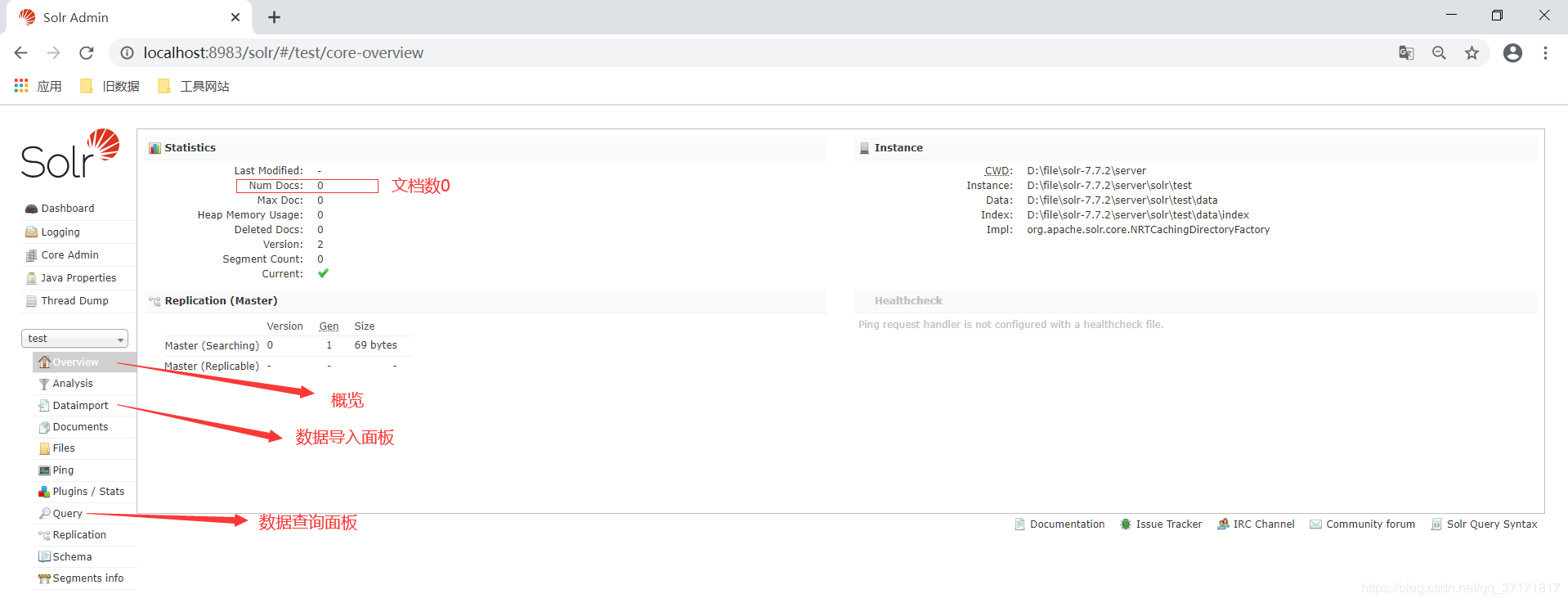Viewport: 1568px width, 603px height.
Task: Click the Plugins / Stats blocks icon
Action: coord(44,492)
